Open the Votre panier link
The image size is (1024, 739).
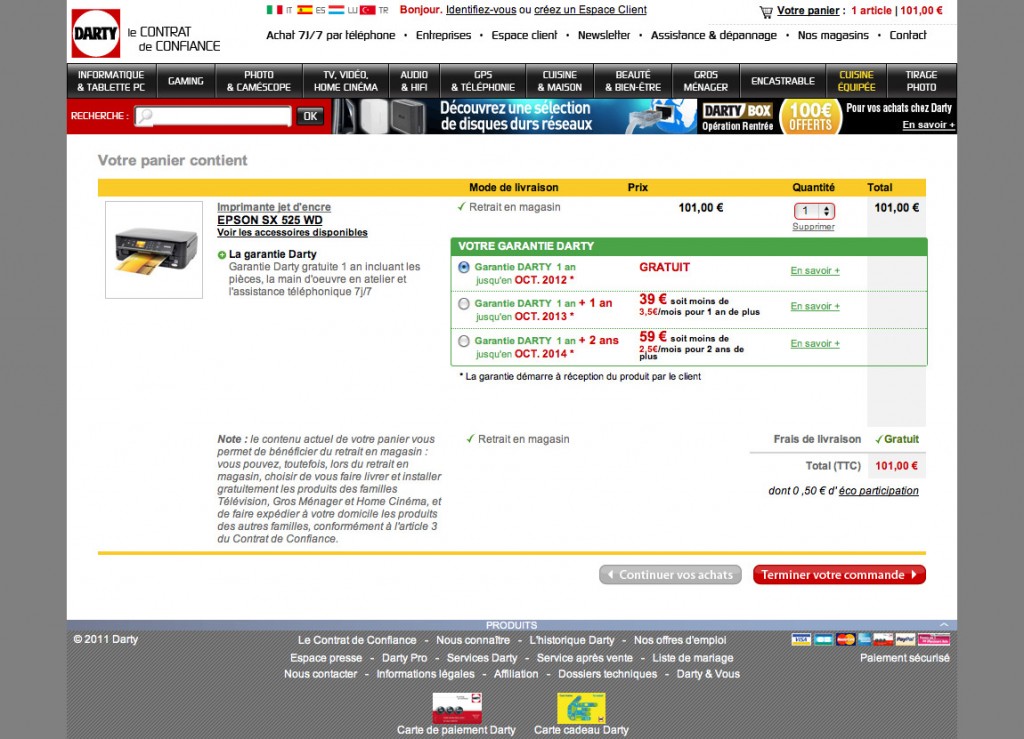point(808,10)
